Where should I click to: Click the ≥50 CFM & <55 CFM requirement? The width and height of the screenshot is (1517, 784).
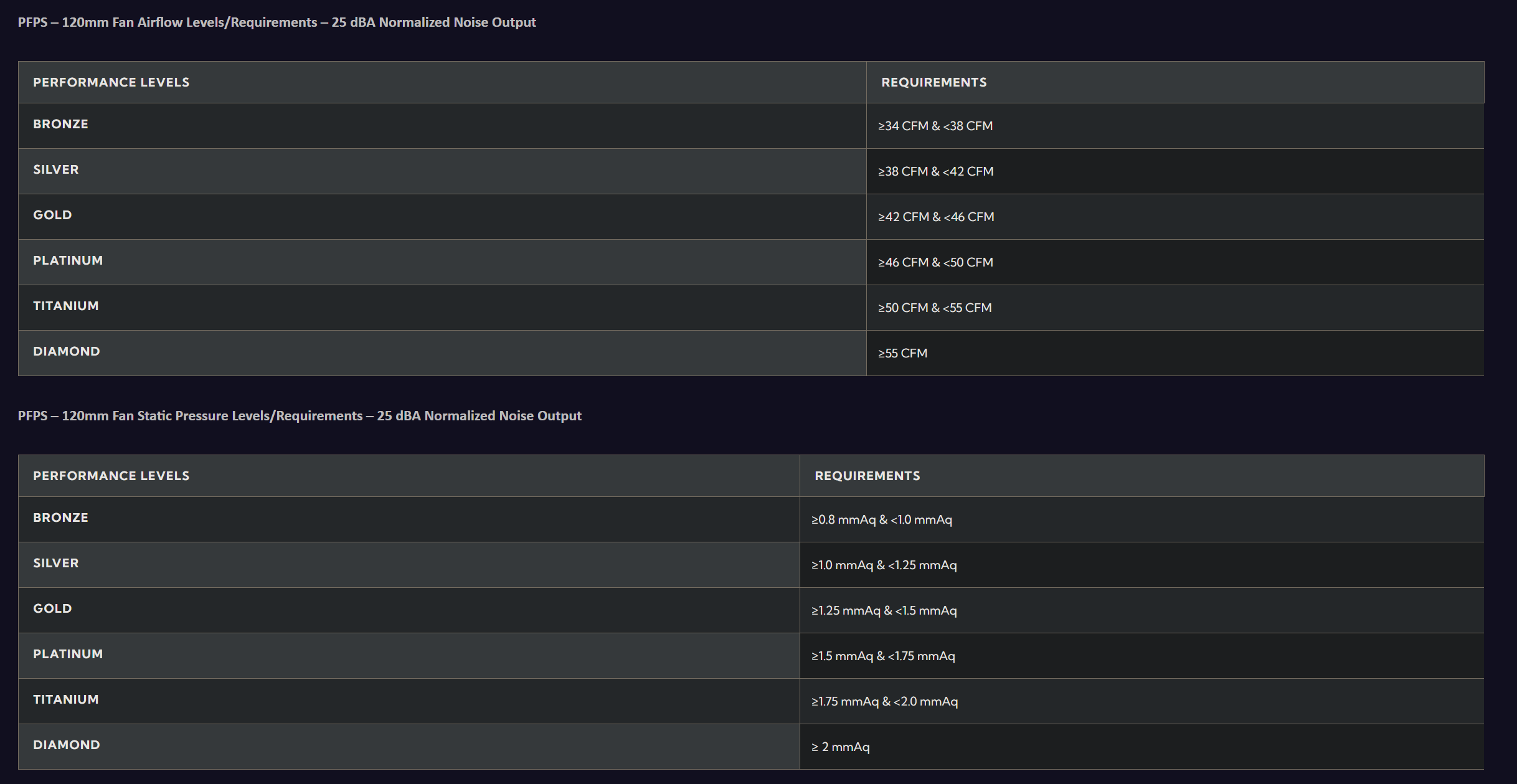click(935, 308)
